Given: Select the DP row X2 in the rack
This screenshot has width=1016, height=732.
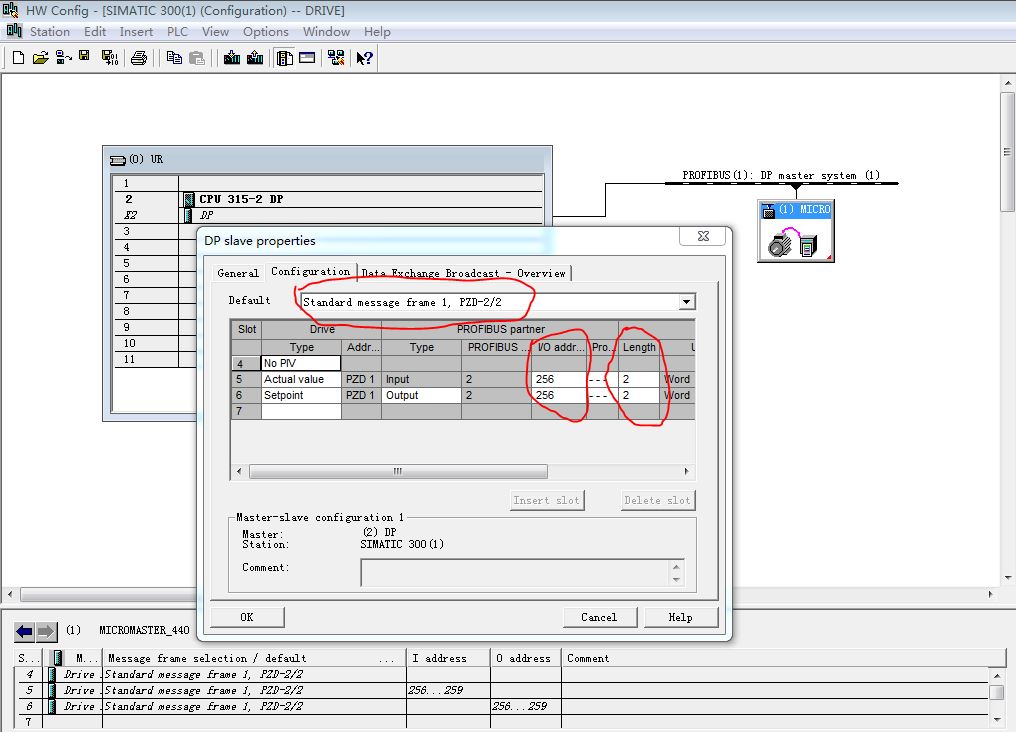Looking at the screenshot, I should coord(360,215).
